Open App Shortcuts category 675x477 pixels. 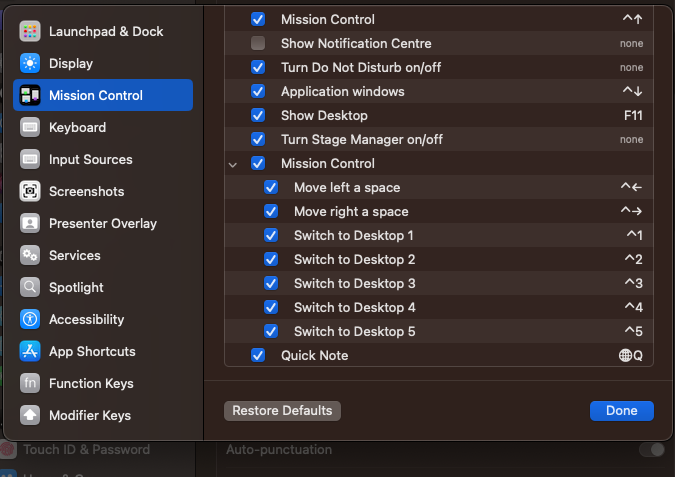click(x=92, y=351)
